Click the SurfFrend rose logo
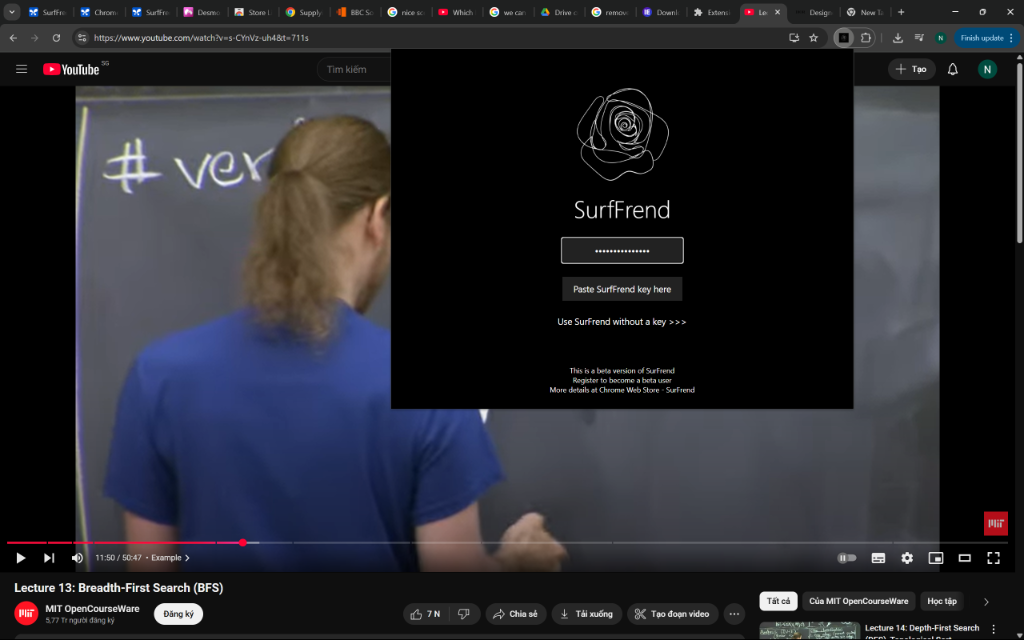 point(623,134)
